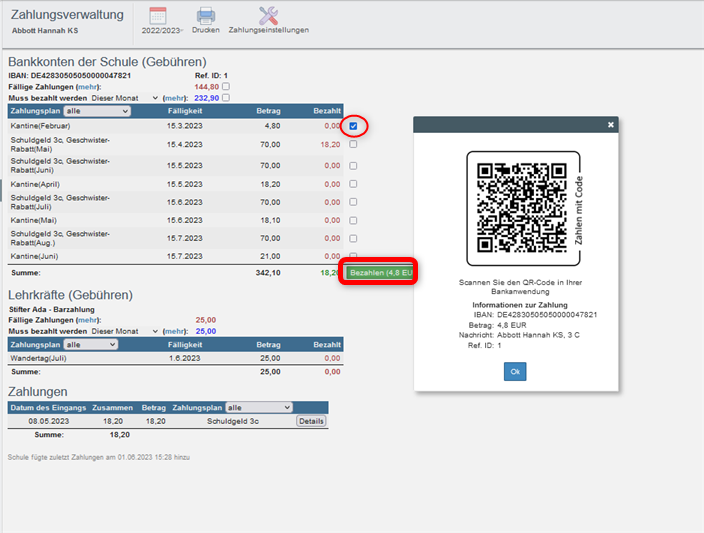704x533 pixels.
Task: Click the Fälligkeit column header in Bankkonten
Action: [x=185, y=111]
